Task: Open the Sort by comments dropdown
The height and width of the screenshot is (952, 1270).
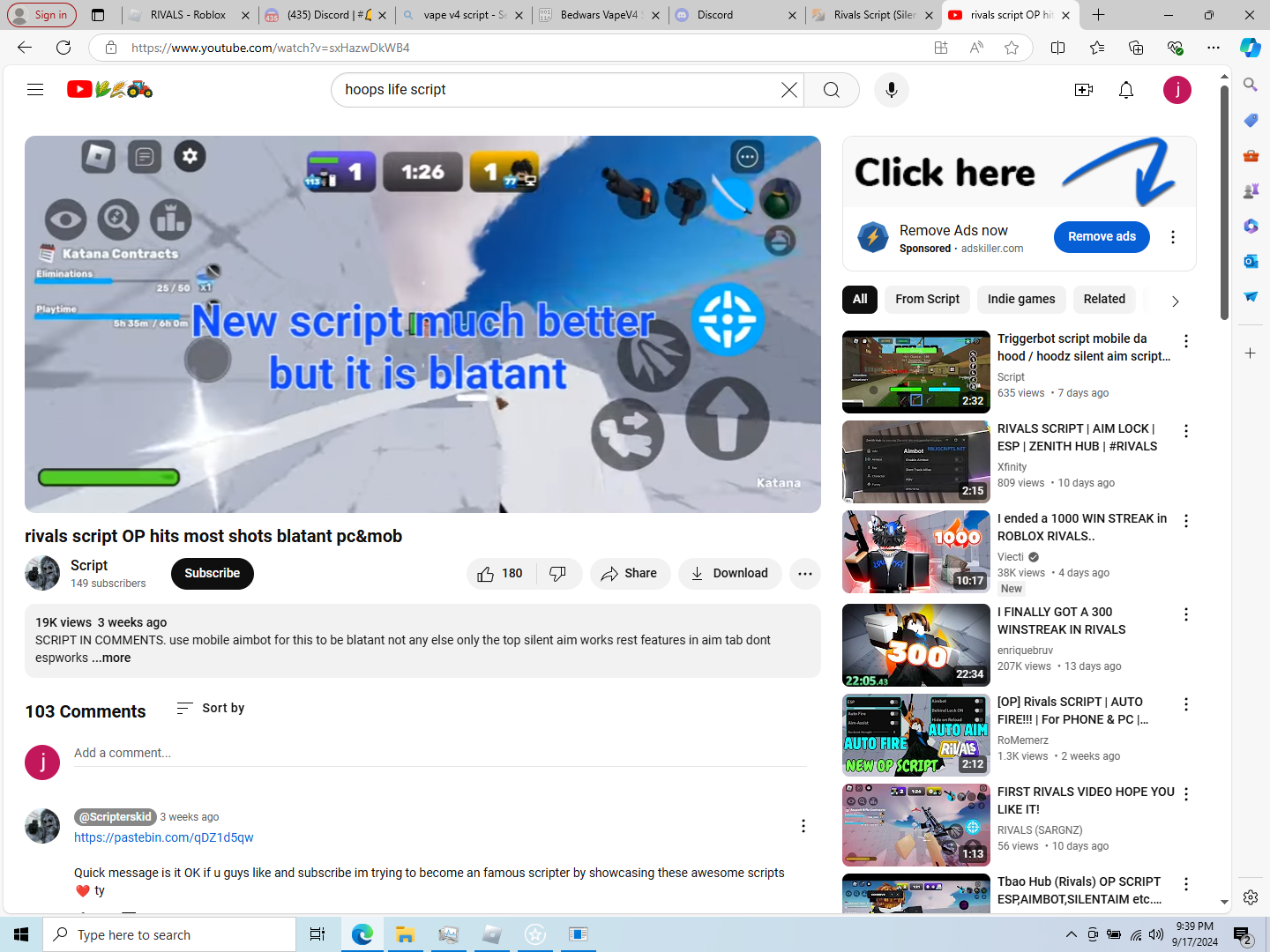Action: (210, 708)
